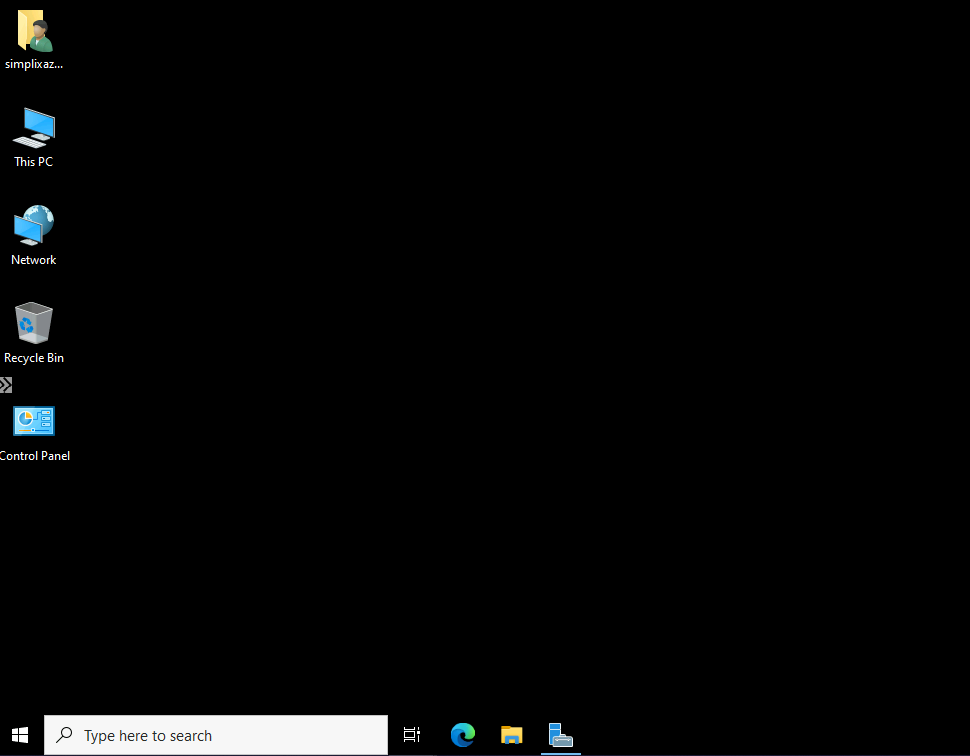Select the Recycle Bin desktop icon

coord(34,324)
